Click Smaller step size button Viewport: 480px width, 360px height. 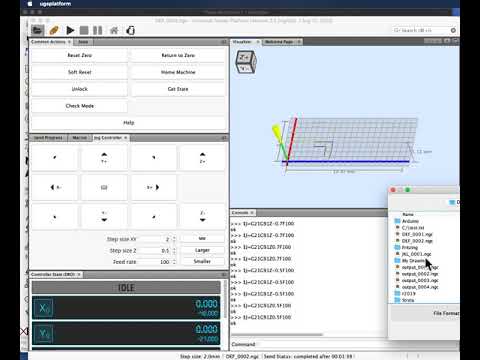coord(202,262)
